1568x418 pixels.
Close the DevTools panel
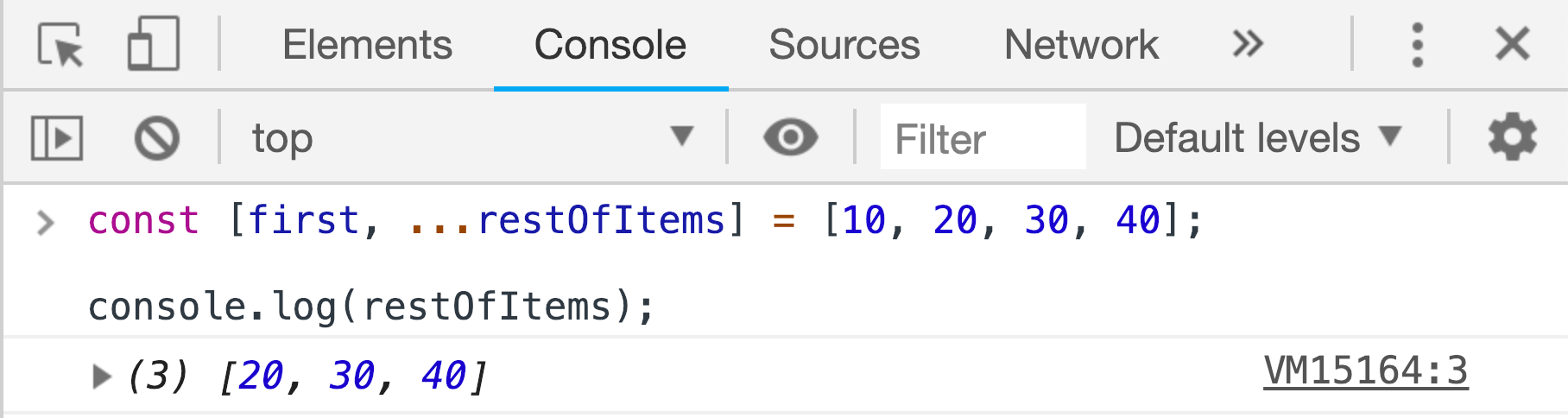click(x=1513, y=43)
